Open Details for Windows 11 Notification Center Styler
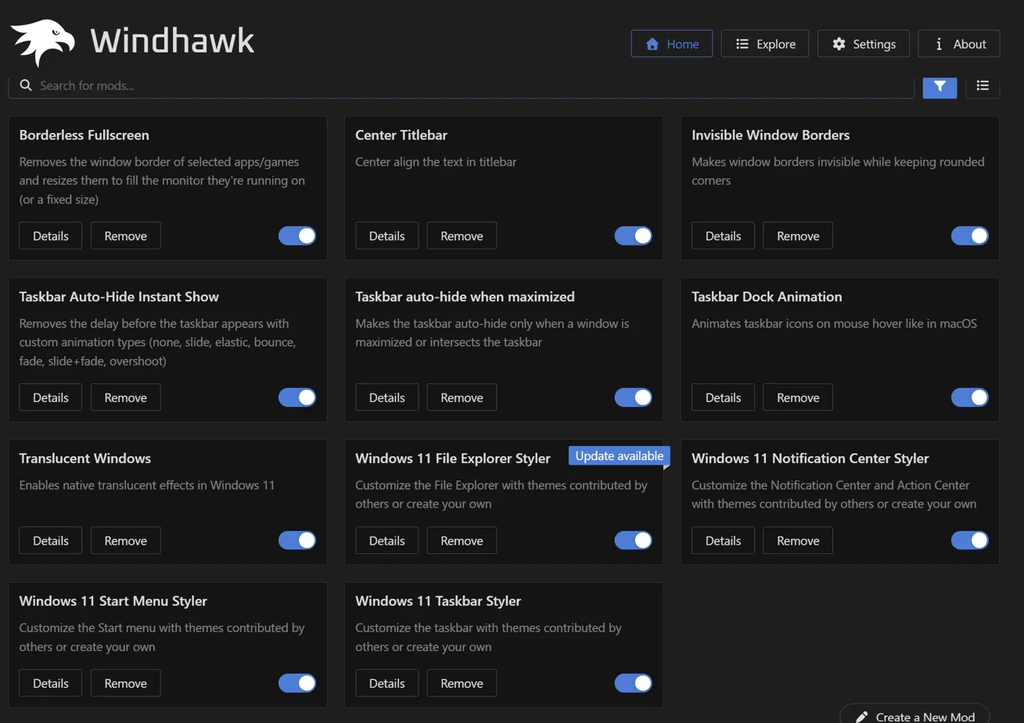 point(723,540)
